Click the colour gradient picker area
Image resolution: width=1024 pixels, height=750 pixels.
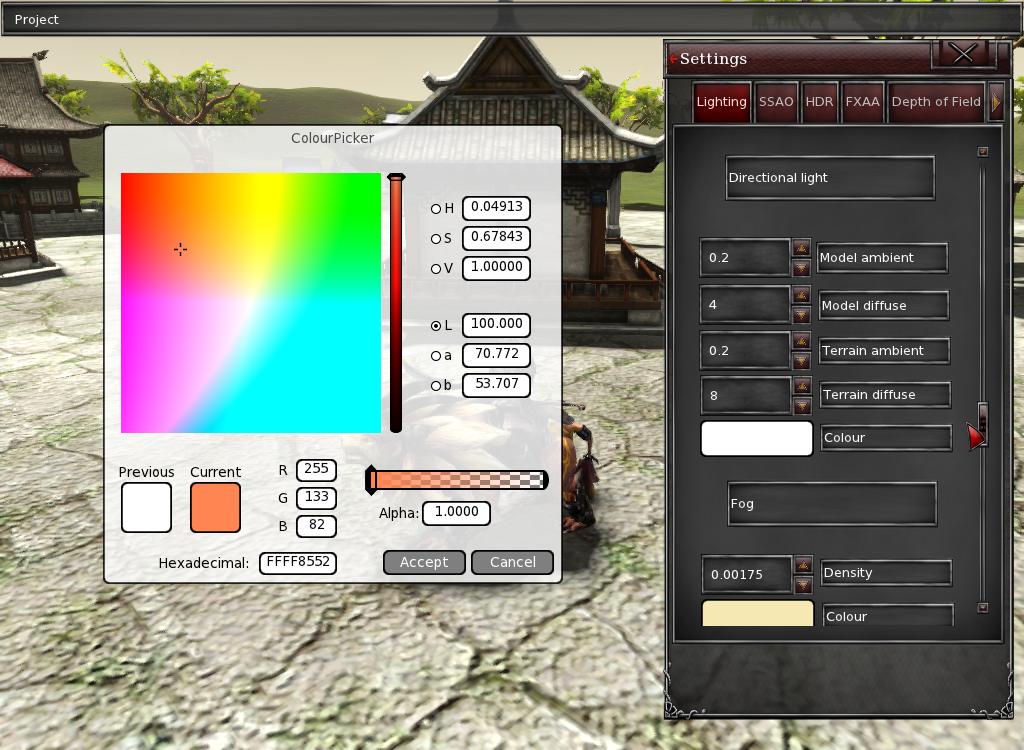pyautogui.click(x=251, y=303)
